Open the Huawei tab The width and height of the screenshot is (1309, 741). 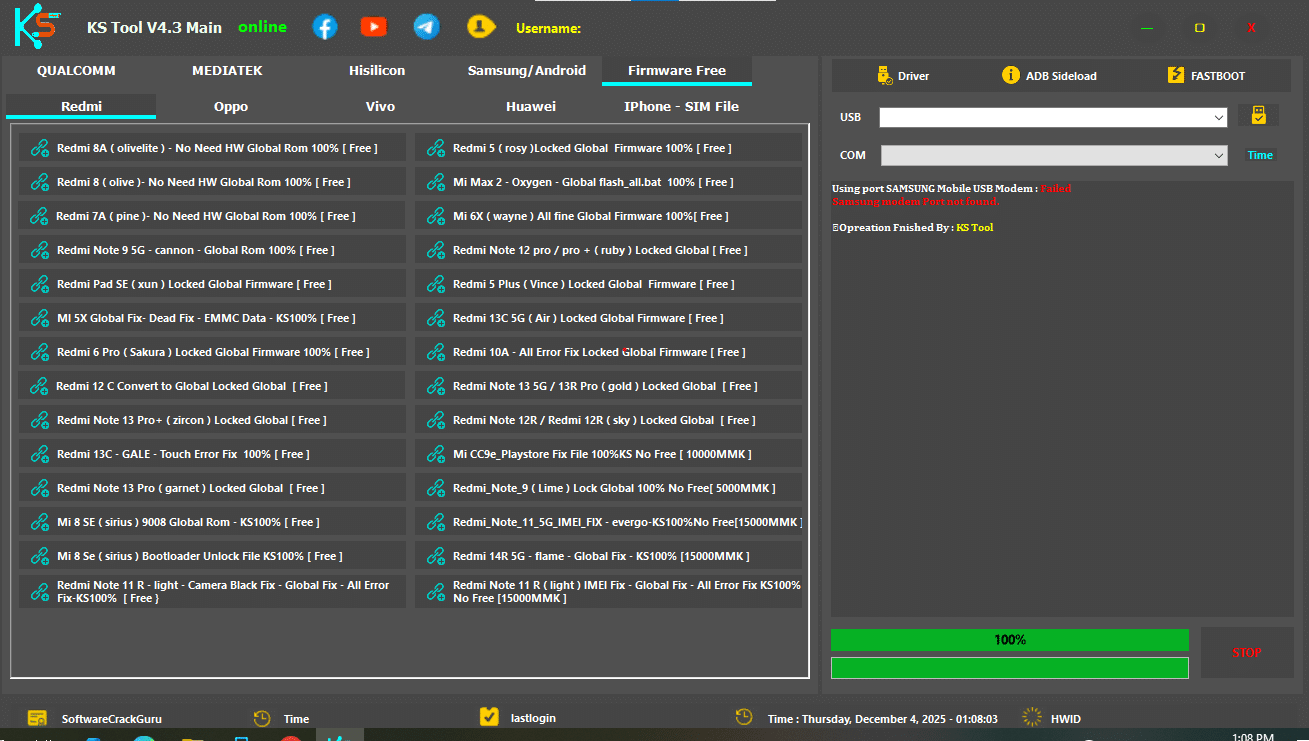pyautogui.click(x=531, y=106)
